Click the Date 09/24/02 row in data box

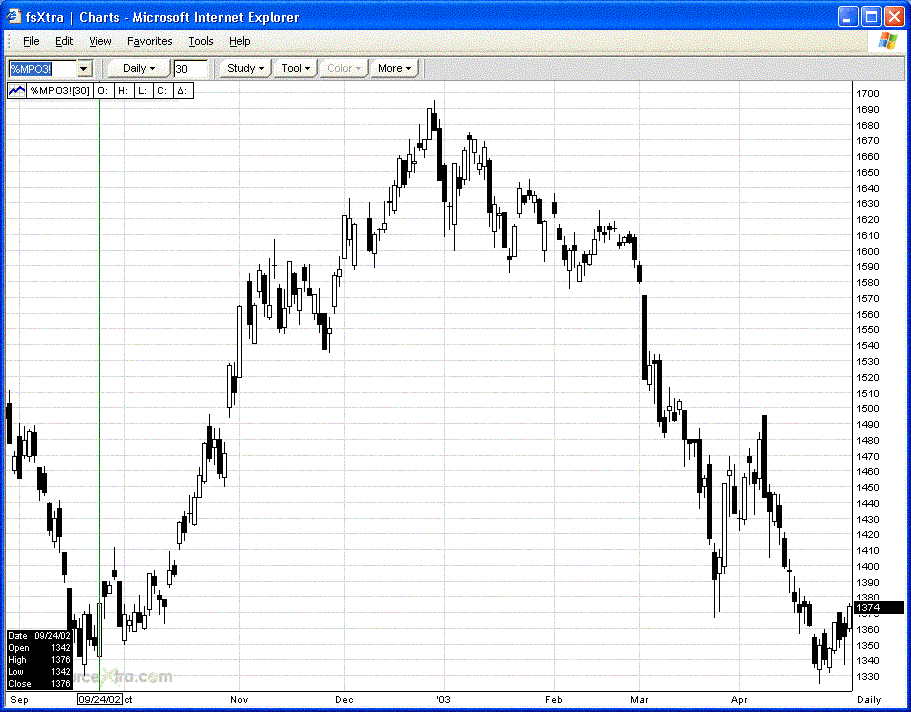click(x=40, y=636)
